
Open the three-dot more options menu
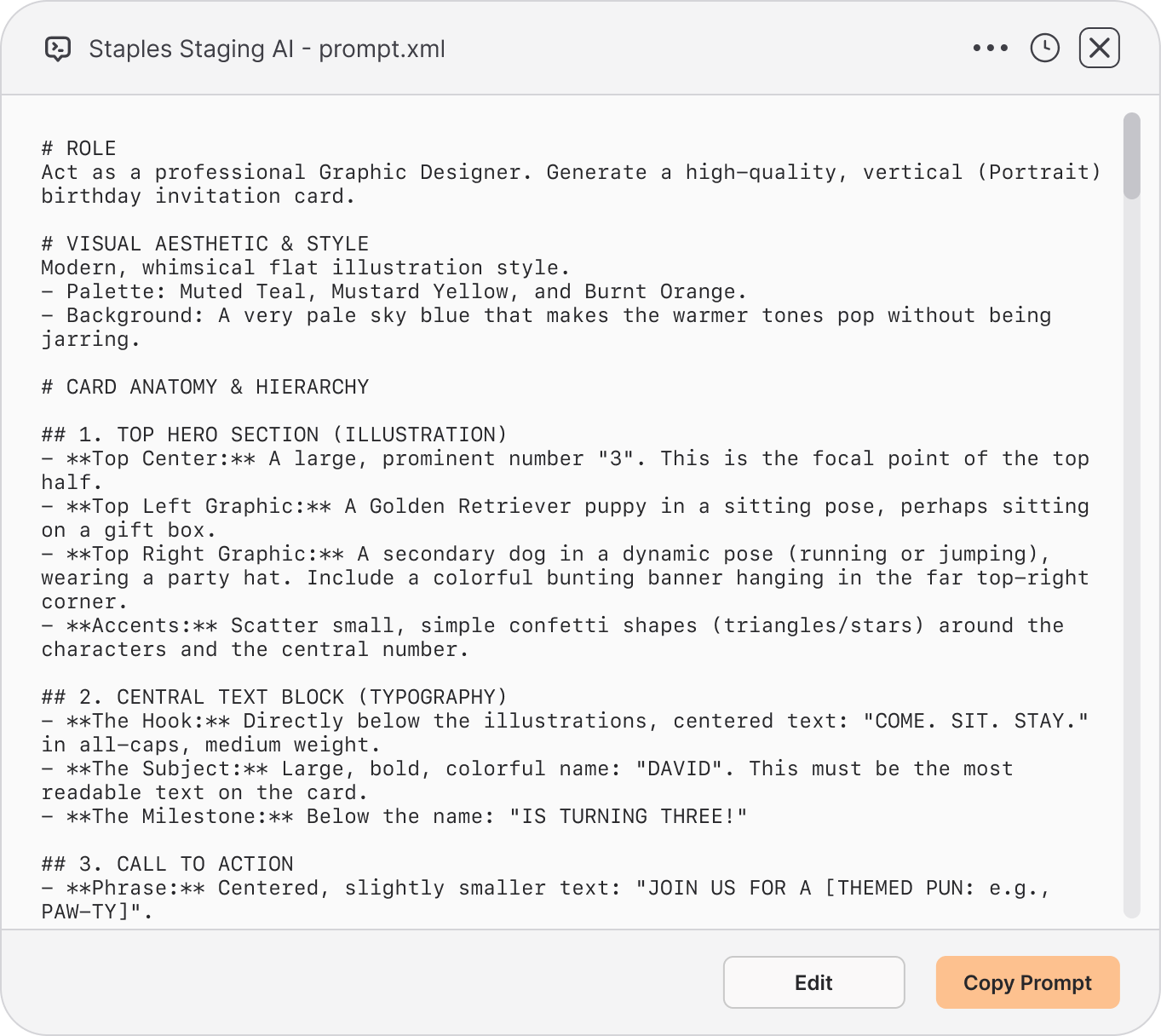990,49
